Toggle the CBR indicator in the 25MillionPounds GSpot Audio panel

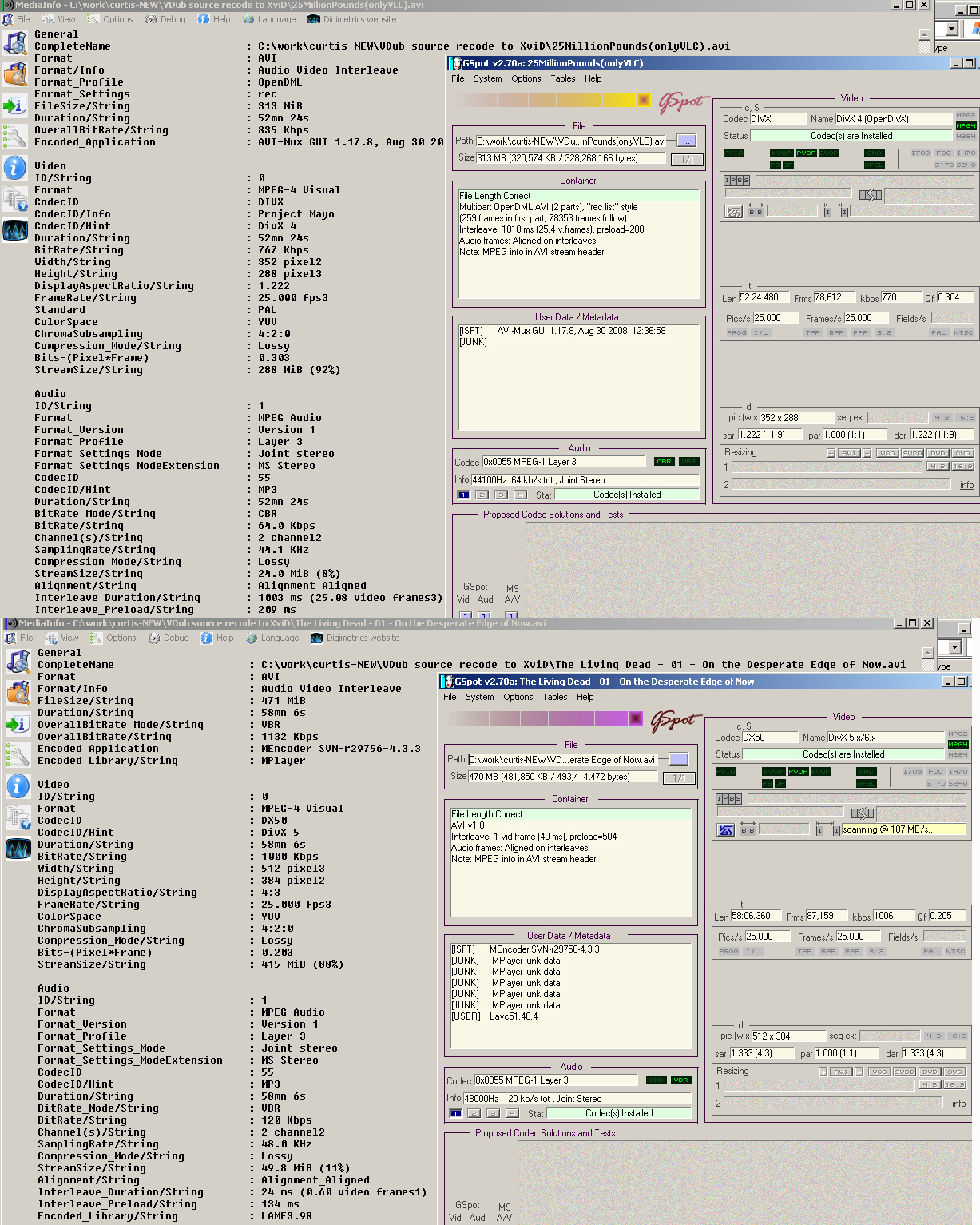point(664,461)
